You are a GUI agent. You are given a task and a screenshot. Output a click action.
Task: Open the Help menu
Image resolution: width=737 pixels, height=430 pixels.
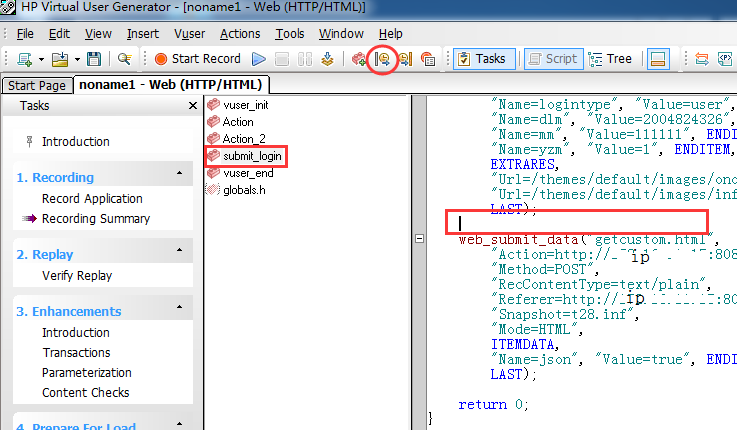pyautogui.click(x=391, y=34)
